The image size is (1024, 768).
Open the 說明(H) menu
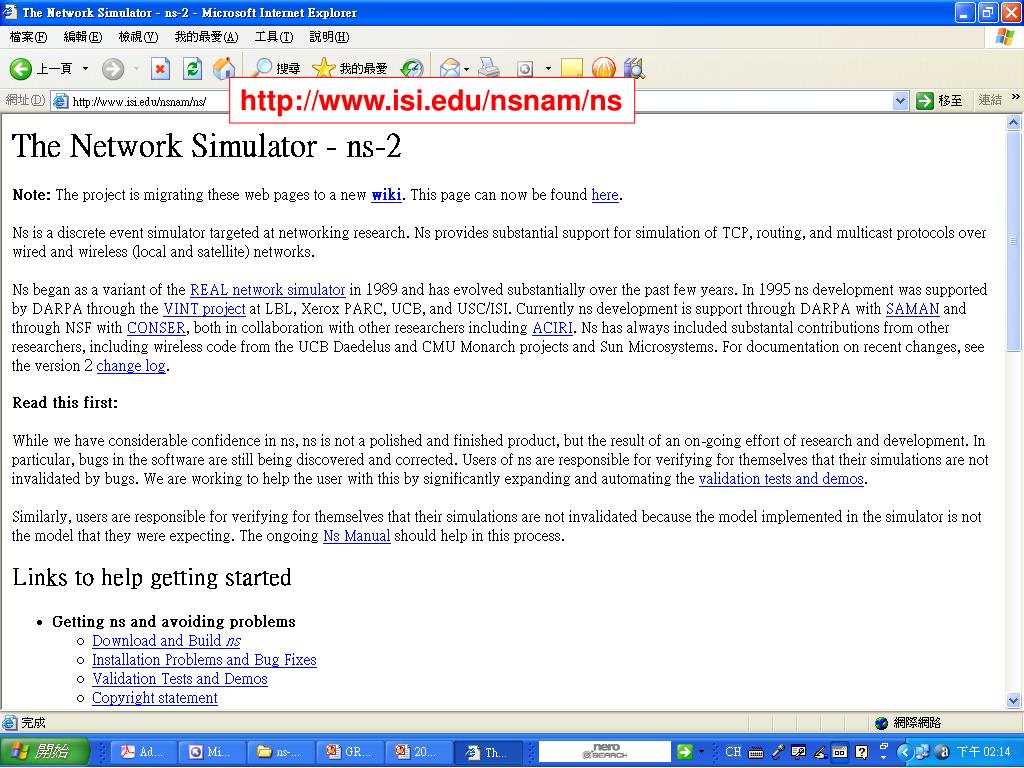point(329,37)
